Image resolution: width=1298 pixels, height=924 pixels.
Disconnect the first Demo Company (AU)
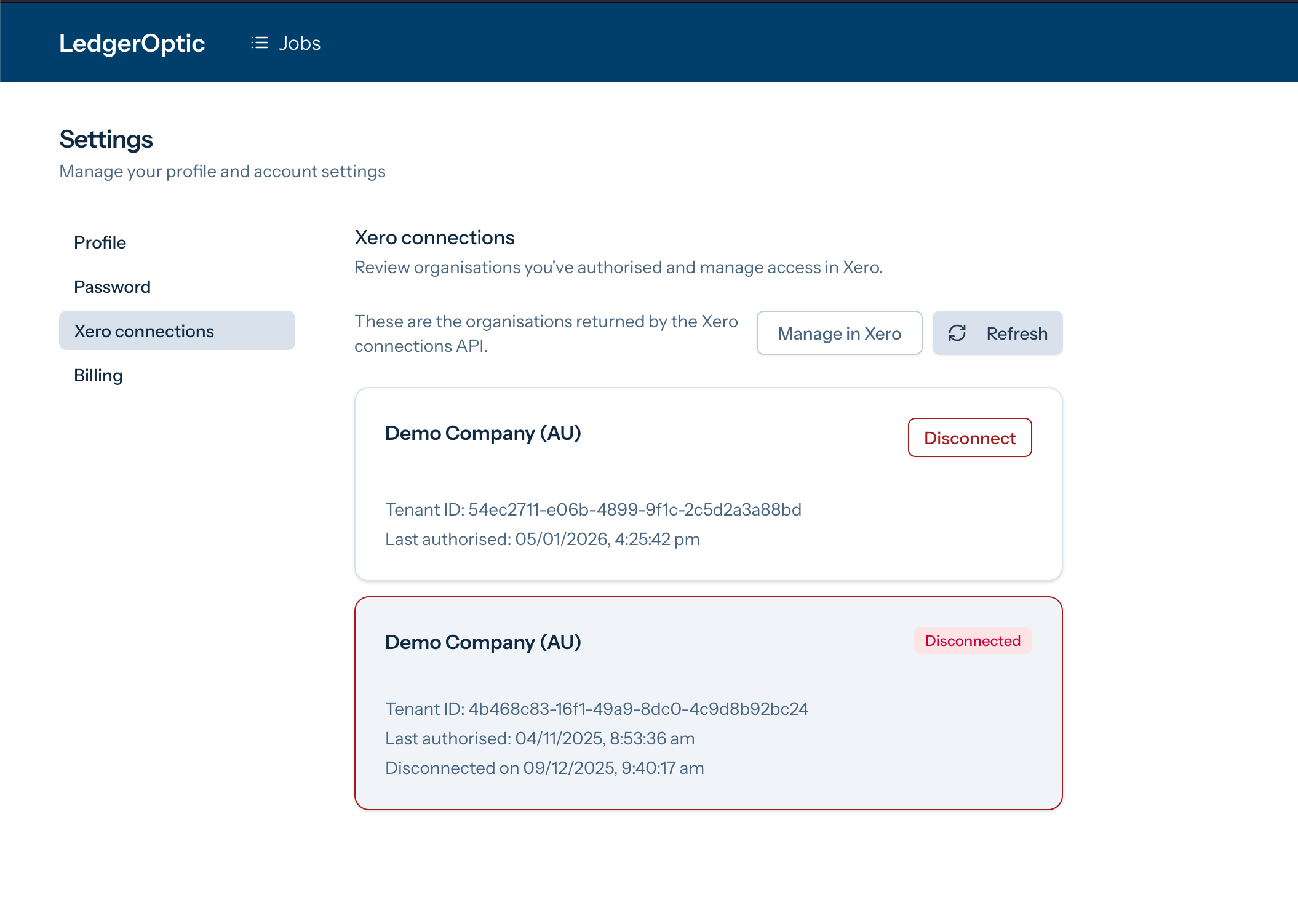(x=970, y=438)
